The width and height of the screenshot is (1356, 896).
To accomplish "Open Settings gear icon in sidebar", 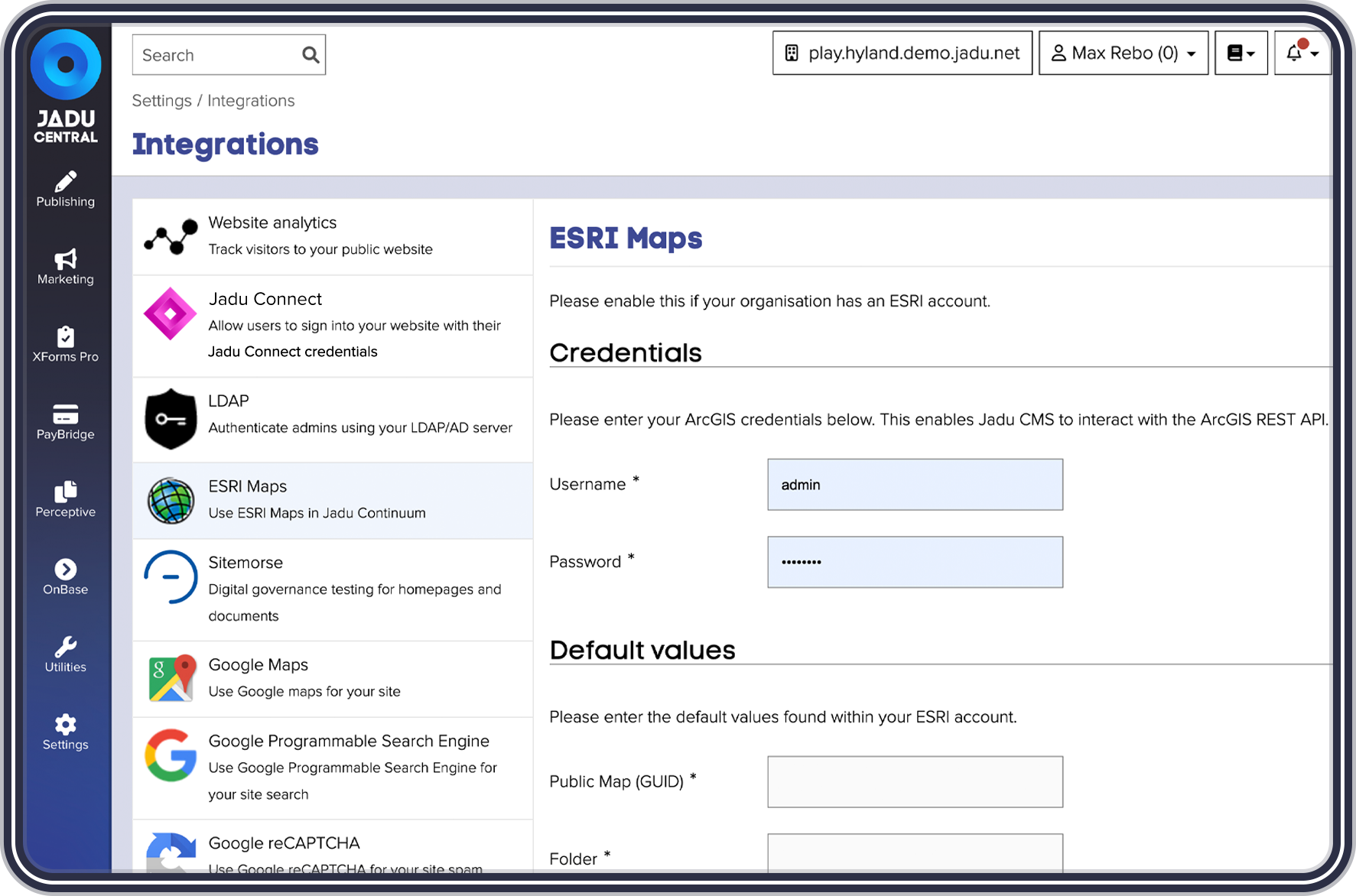I will coord(66,724).
